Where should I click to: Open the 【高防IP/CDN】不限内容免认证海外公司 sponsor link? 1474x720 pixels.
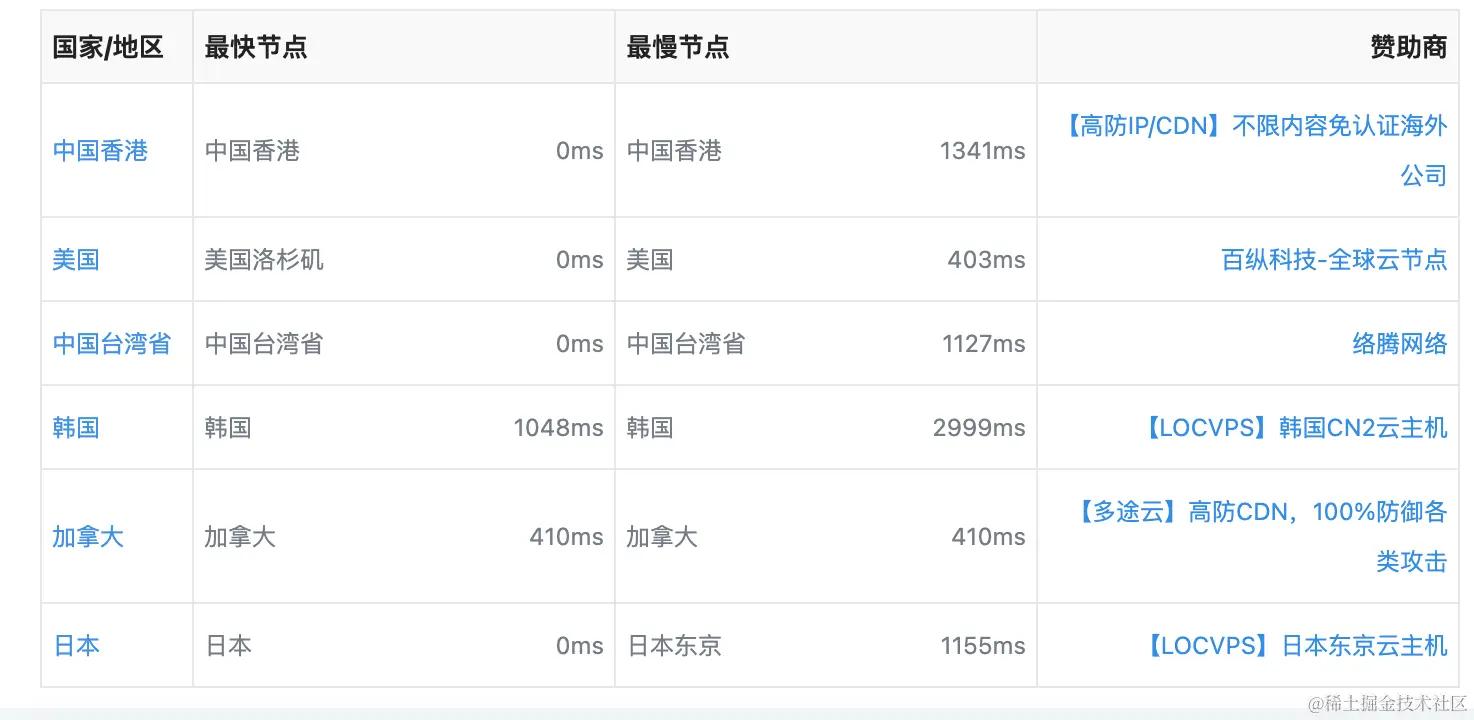pos(1254,127)
